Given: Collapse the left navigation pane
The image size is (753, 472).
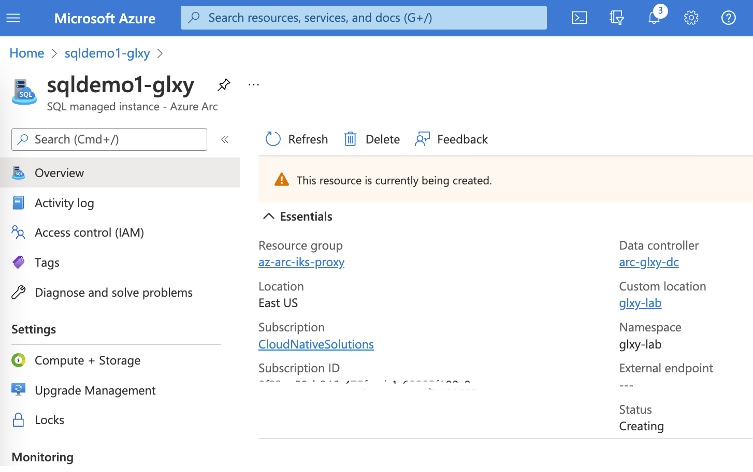Looking at the screenshot, I should coord(224,140).
